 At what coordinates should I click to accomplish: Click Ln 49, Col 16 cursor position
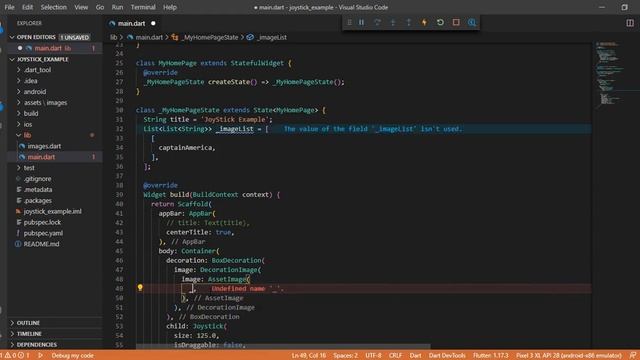309,356
